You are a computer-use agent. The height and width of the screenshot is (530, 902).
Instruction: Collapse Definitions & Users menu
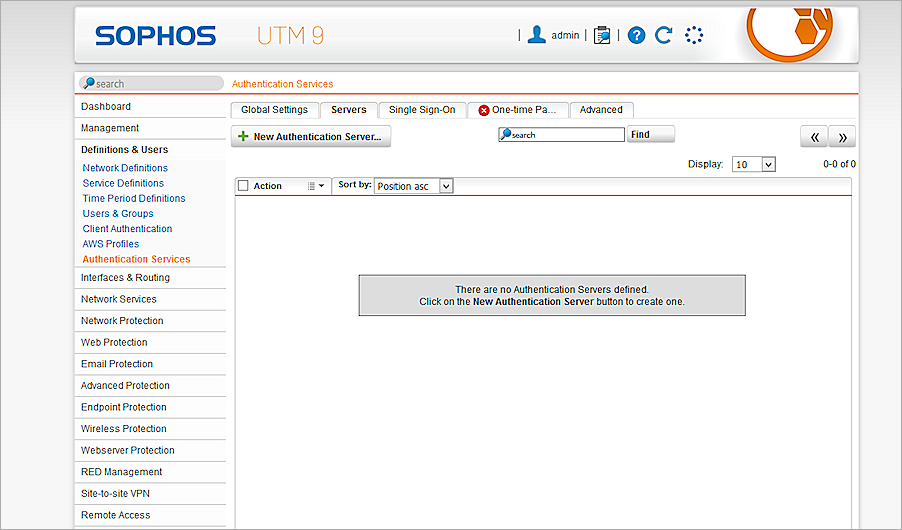coord(150,150)
